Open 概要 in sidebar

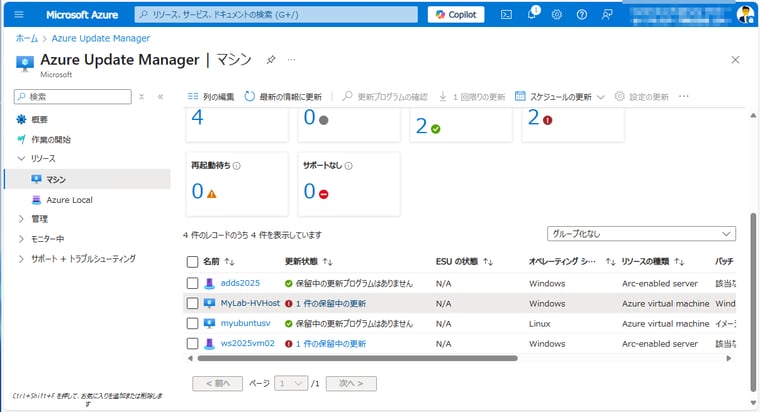39,120
